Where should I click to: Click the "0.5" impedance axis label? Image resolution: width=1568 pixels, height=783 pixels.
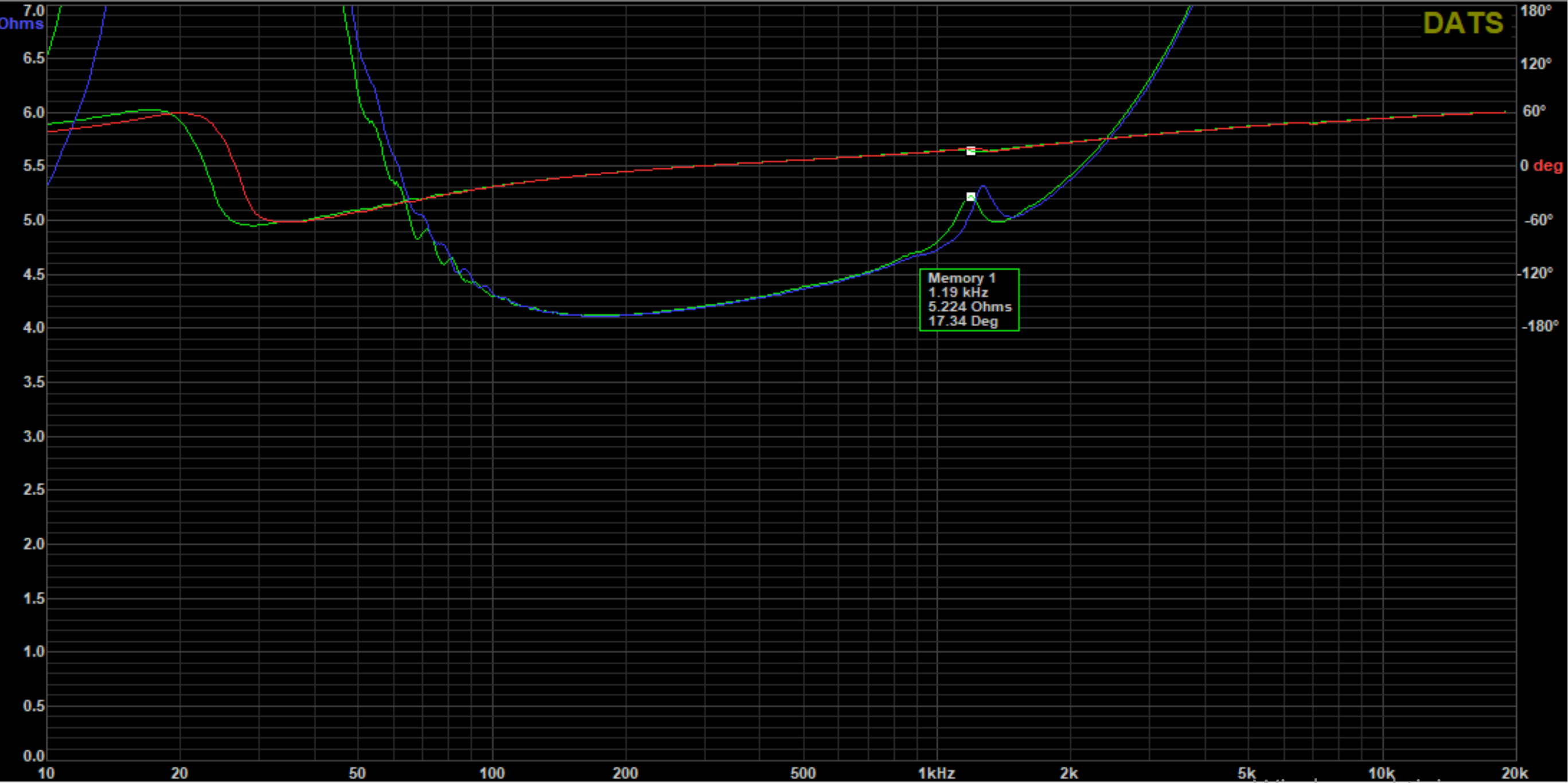pos(33,706)
